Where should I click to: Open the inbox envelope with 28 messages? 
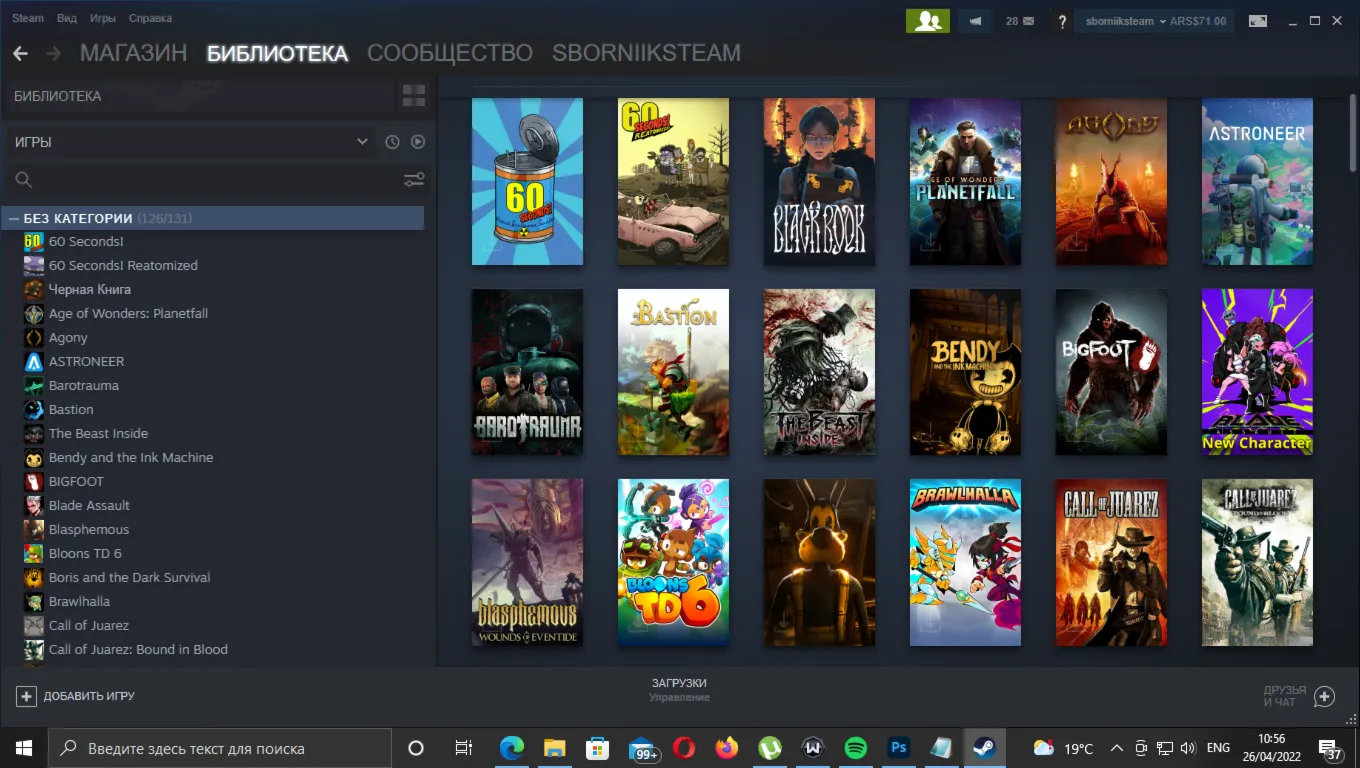[1020, 21]
